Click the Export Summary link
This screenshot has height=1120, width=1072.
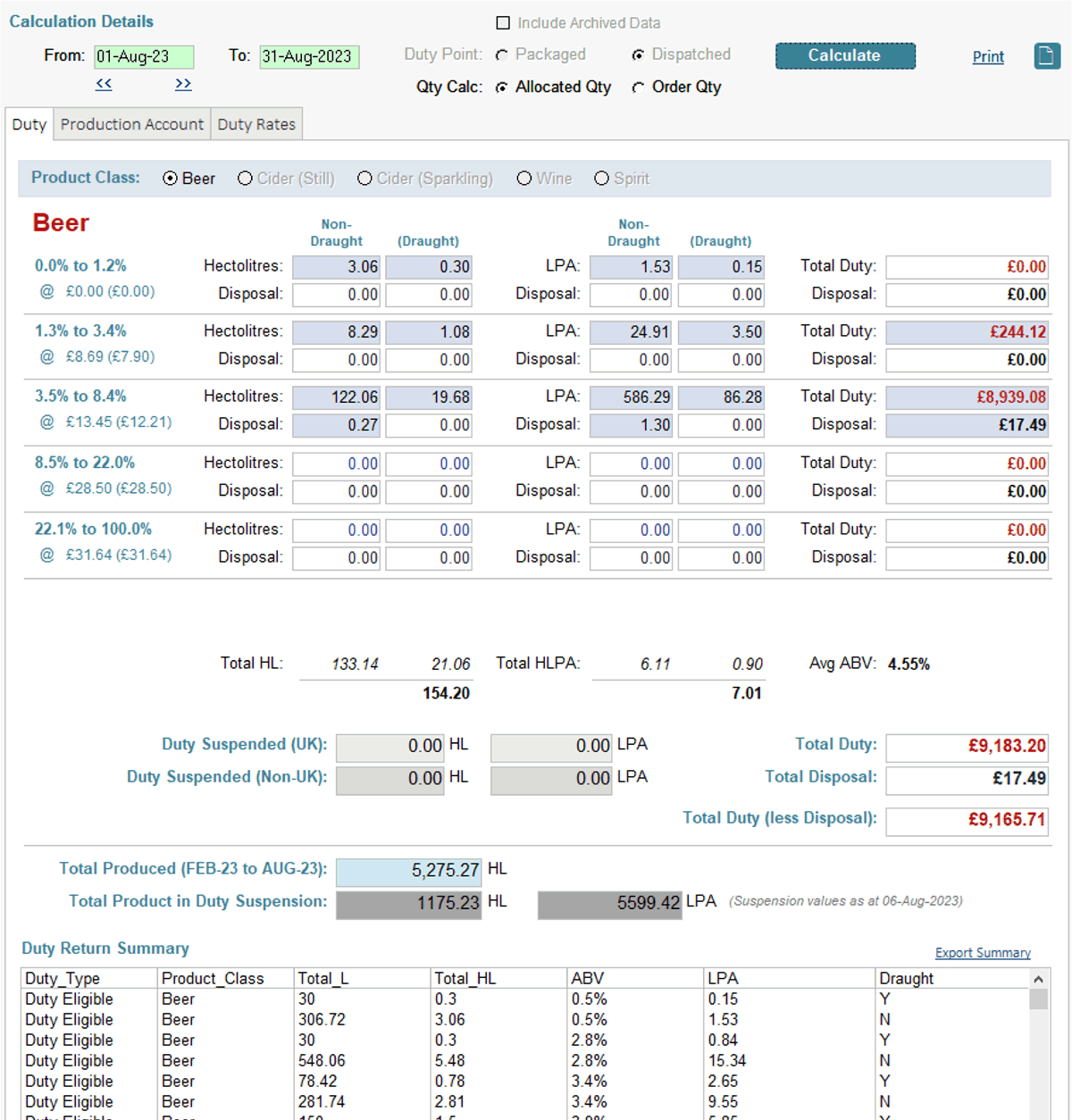(983, 952)
